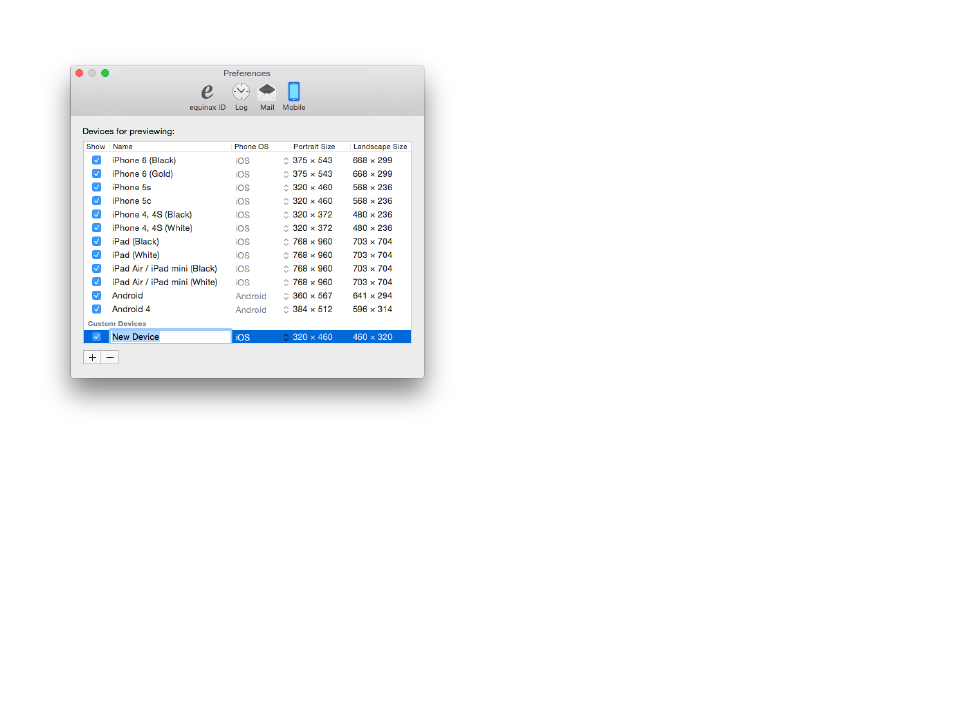
Task: Open Phone OS dropdown for iPad (Black)
Action: click(x=261, y=242)
